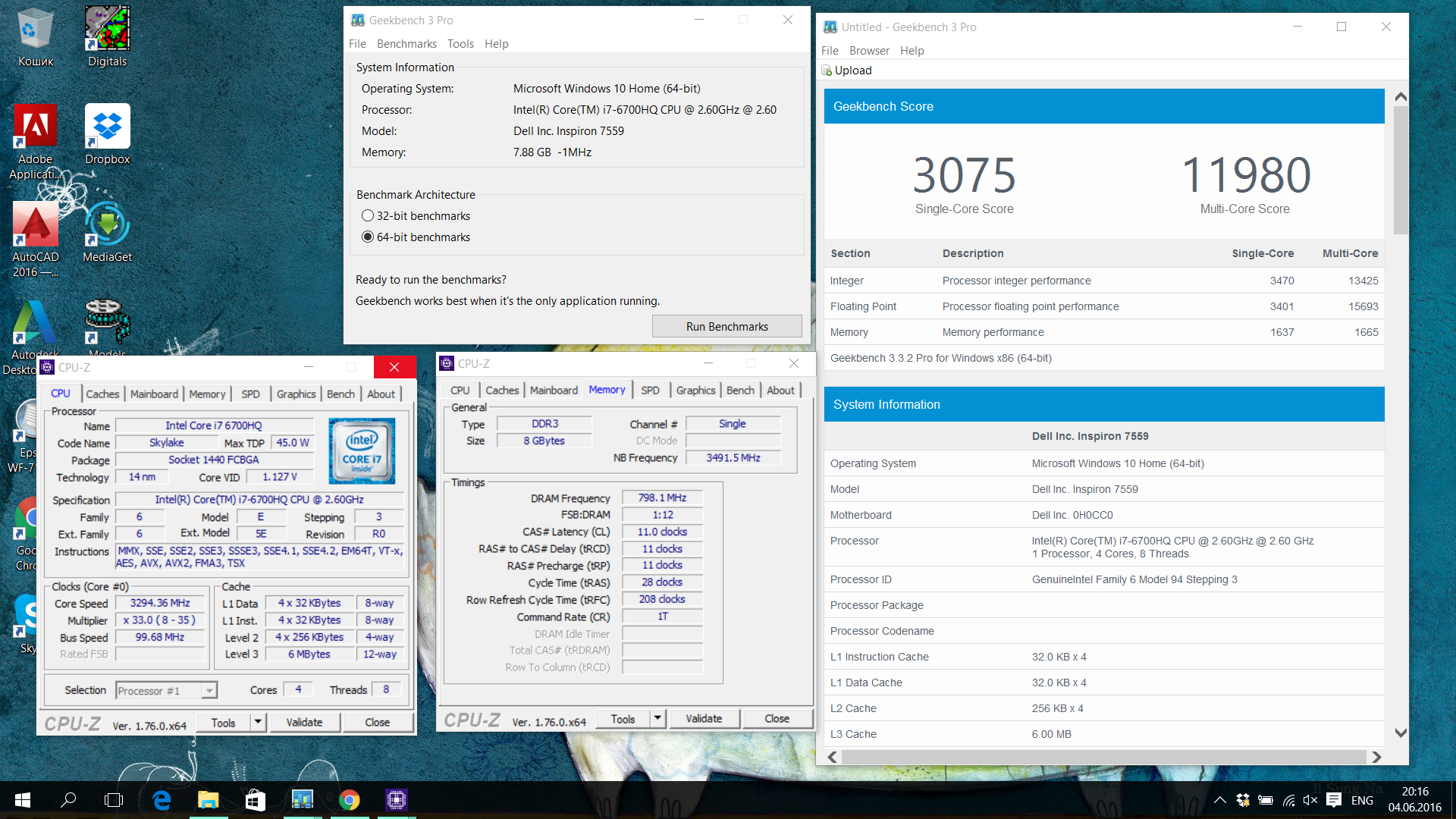The height and width of the screenshot is (819, 1456).
Task: Click the DRAM Frequency 798.1 MHz field
Action: (x=662, y=498)
